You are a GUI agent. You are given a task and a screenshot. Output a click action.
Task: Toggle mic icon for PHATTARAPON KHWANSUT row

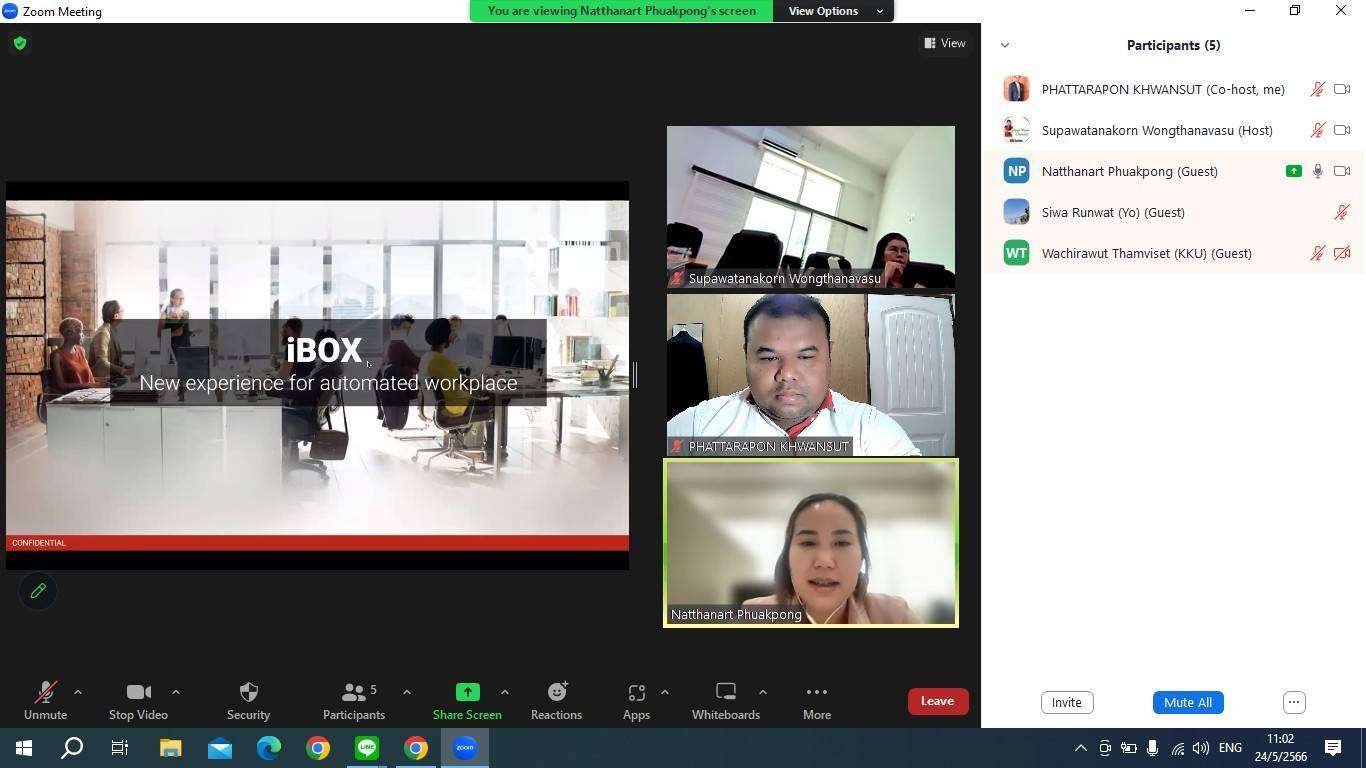click(1318, 89)
